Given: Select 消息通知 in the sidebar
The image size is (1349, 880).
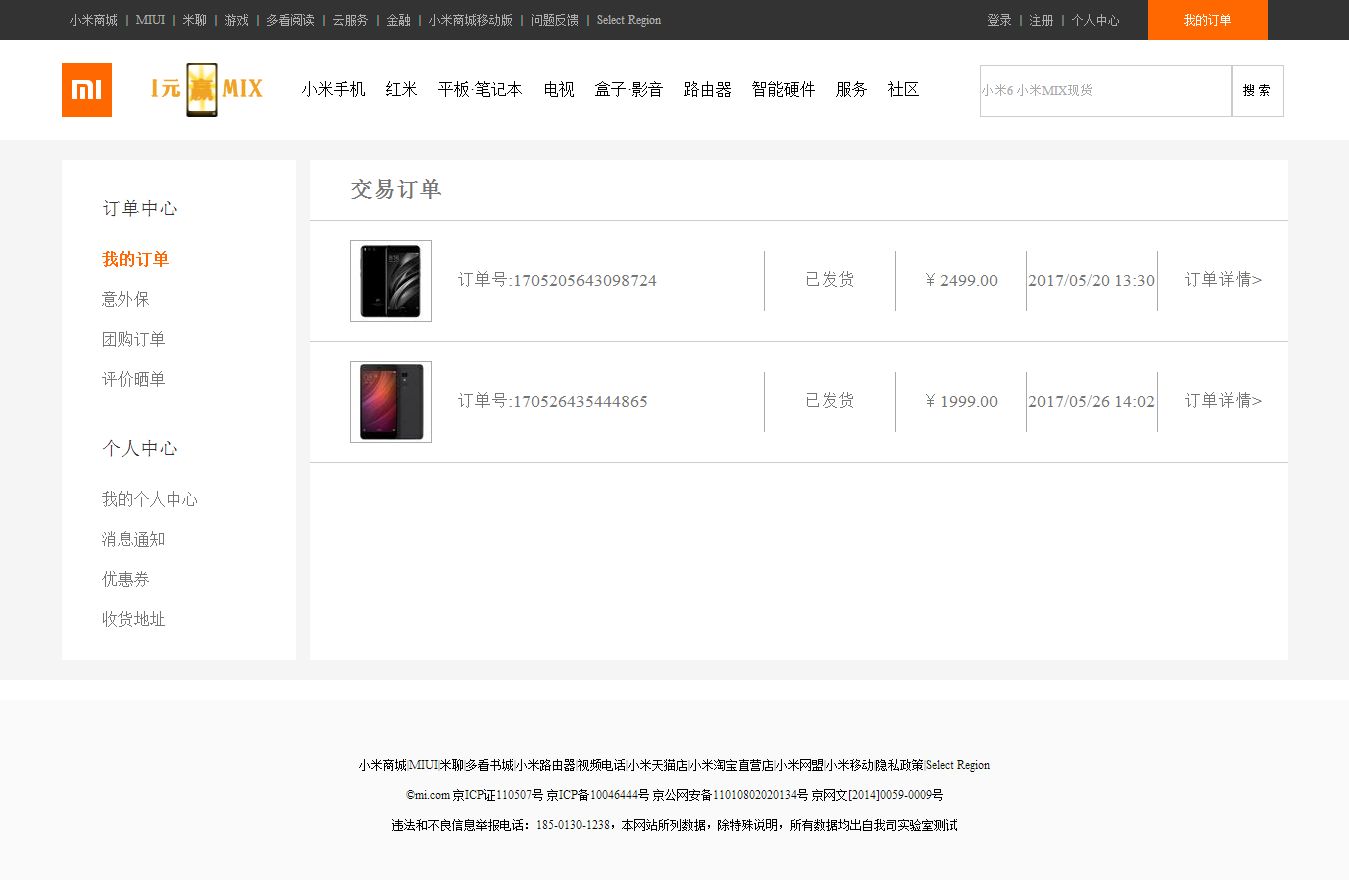Looking at the screenshot, I should pos(134,539).
